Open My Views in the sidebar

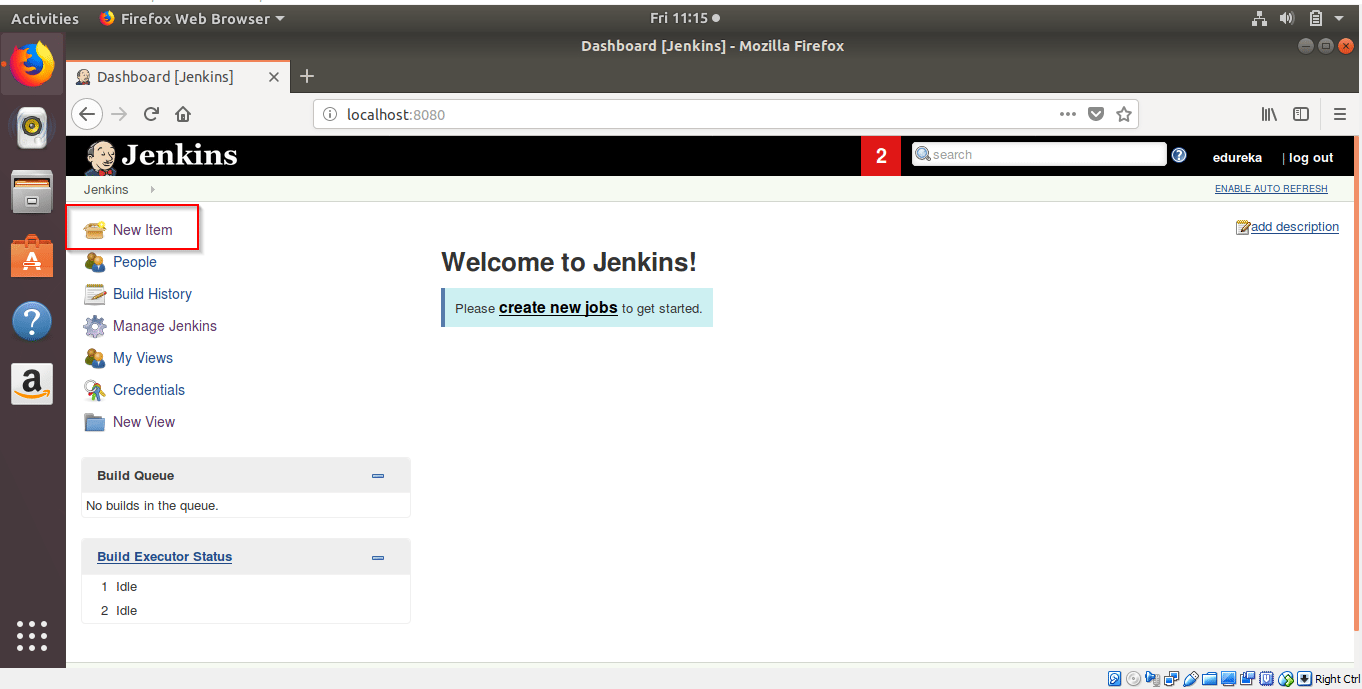[x=142, y=357]
